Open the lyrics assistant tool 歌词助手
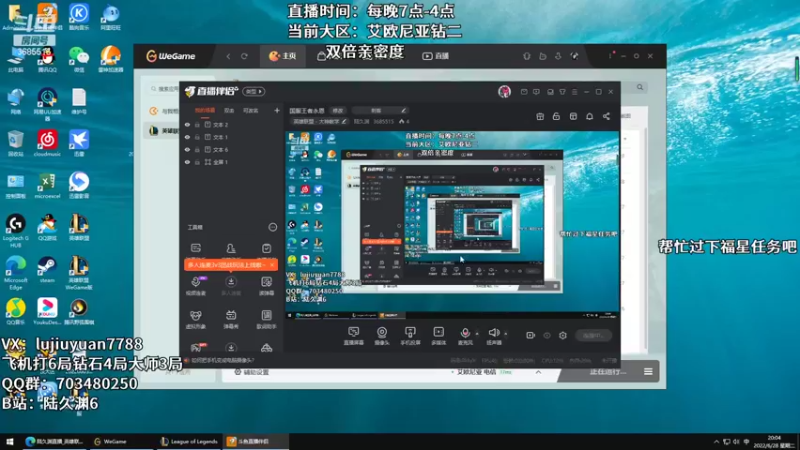Screen dimensions: 800x450 (x=266, y=319)
